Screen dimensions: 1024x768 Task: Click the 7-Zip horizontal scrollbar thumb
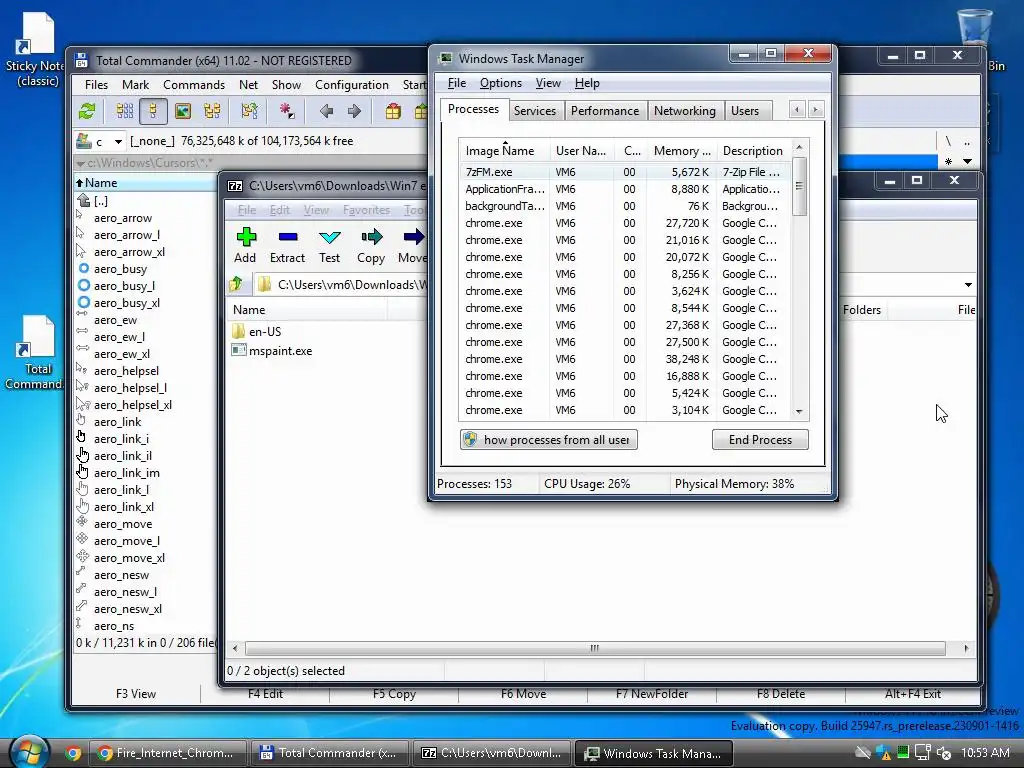coord(595,648)
